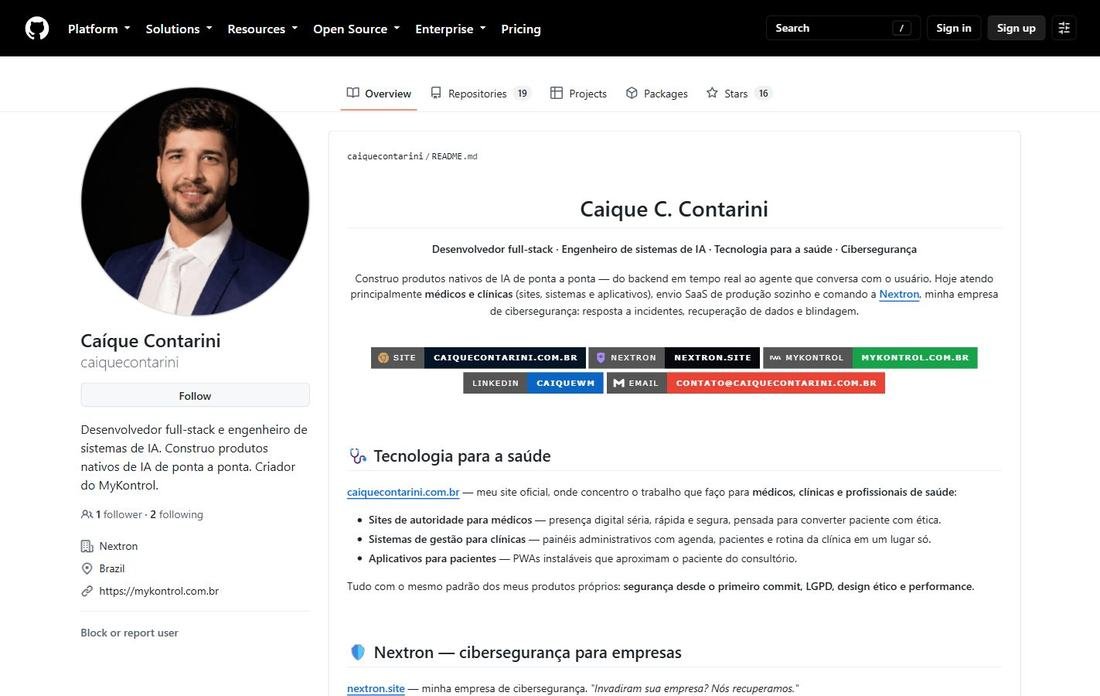Switch to the Repositories tab
Viewport: 1100px width, 696px height.
click(x=481, y=93)
